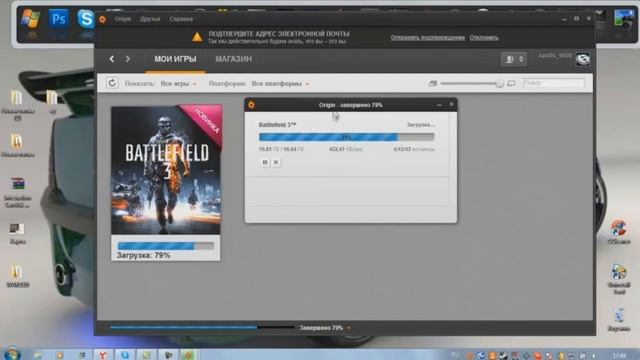Select the Battlefield 3 game cover
This screenshot has height=360, width=640.
166,170
